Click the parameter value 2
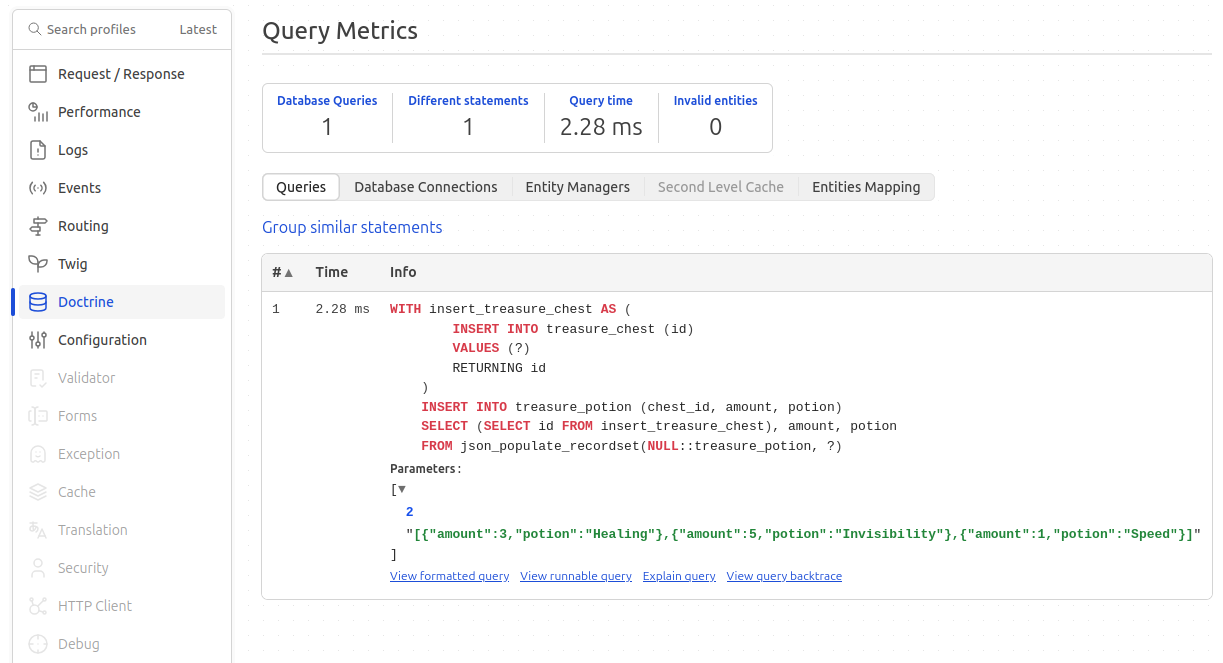The image size is (1223, 663). (410, 512)
